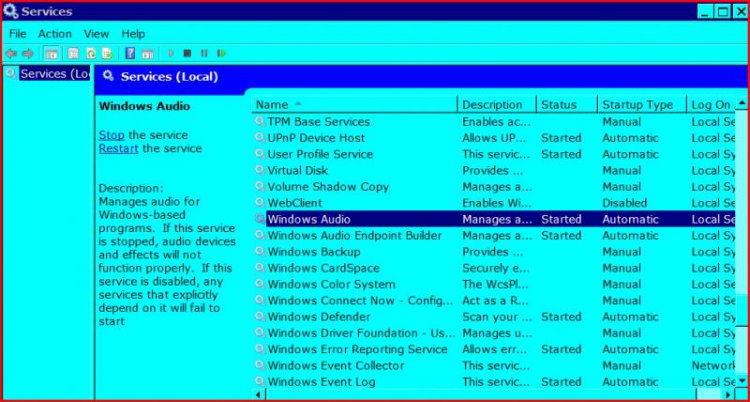Click the gear icon beside Windows Defender
This screenshot has width=750, height=402.
click(x=260, y=317)
